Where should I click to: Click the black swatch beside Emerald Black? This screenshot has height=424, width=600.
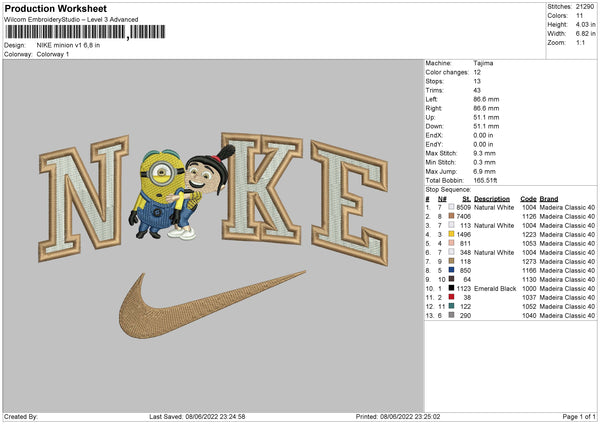pos(452,288)
